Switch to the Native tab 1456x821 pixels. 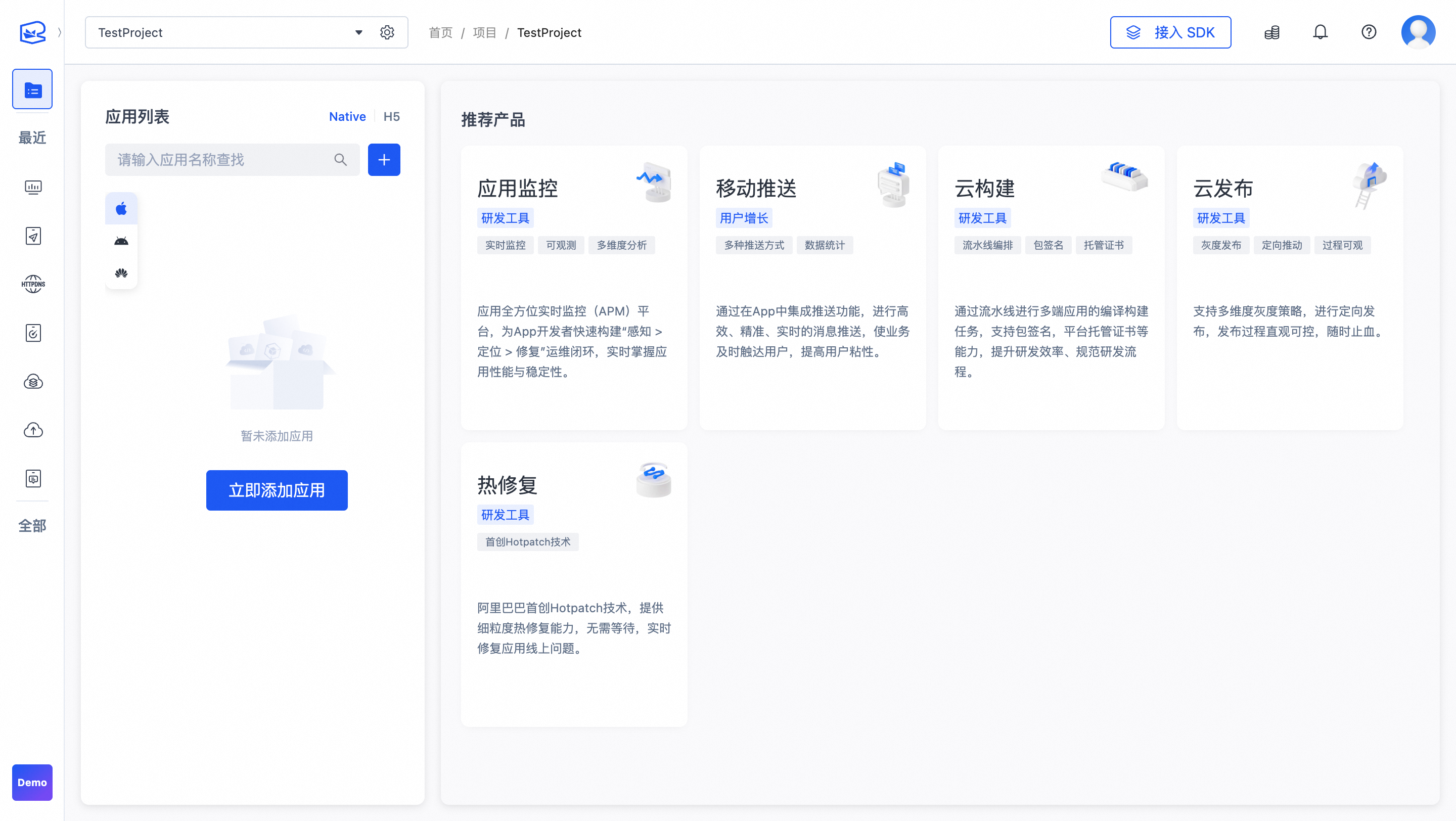[347, 116]
